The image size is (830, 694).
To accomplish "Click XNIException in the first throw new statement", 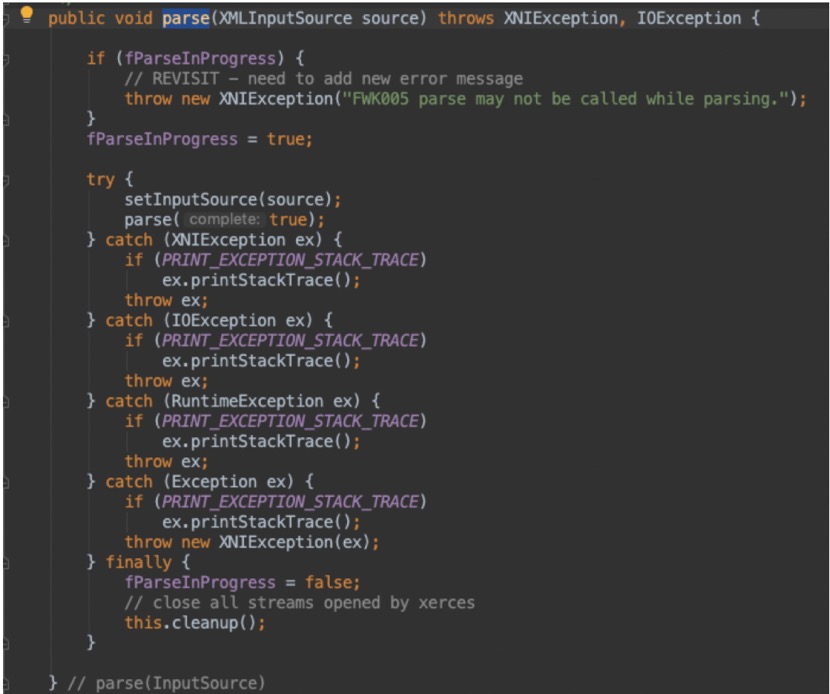I will pyautogui.click(x=276, y=99).
